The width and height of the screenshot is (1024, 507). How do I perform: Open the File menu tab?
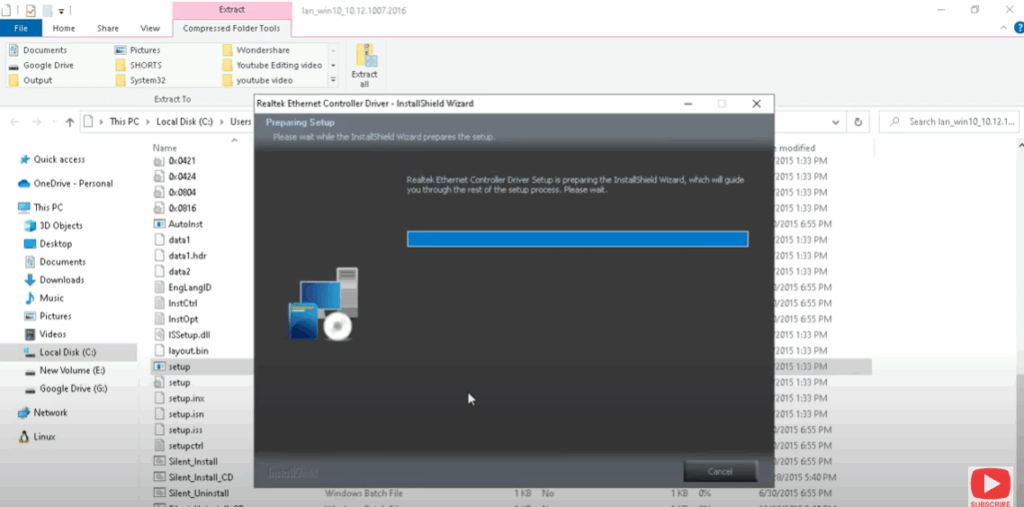point(21,28)
